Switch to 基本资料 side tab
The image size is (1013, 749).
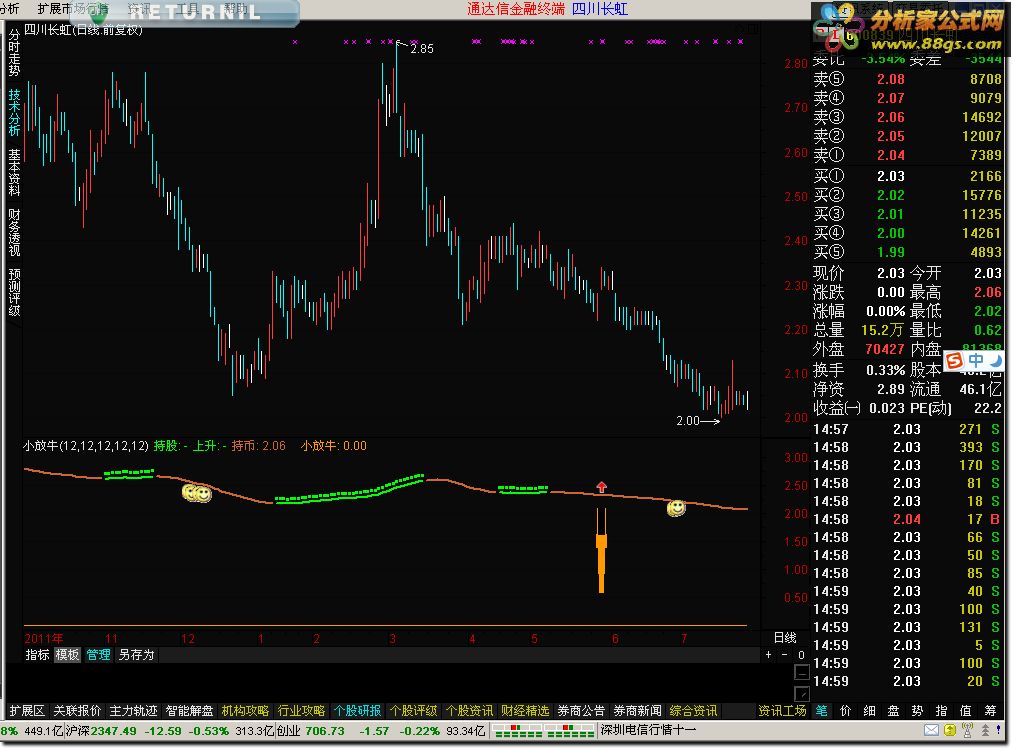(14, 173)
